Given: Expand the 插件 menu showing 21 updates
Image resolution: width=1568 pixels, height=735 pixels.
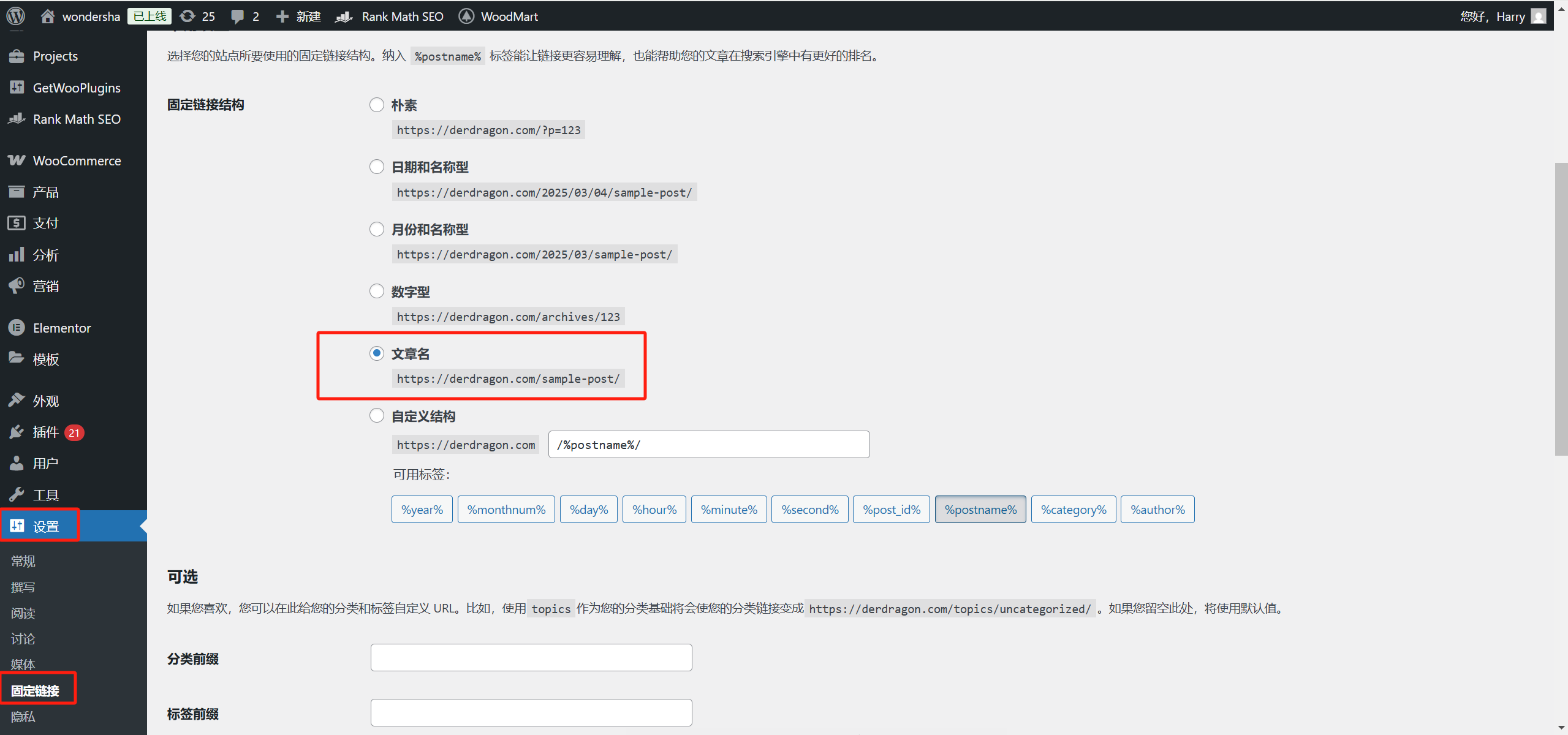Looking at the screenshot, I should tap(45, 431).
